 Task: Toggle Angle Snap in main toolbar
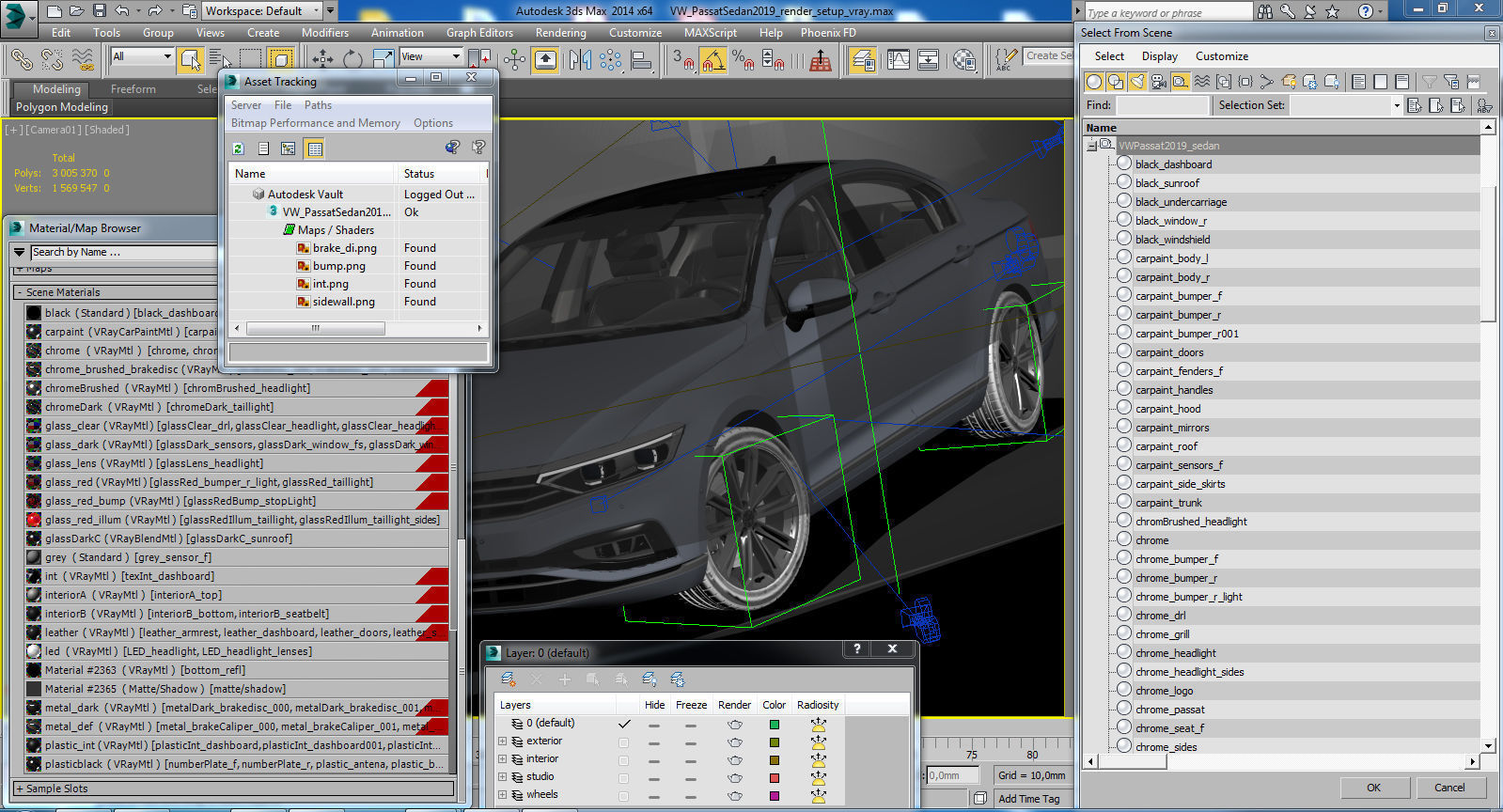click(x=712, y=60)
